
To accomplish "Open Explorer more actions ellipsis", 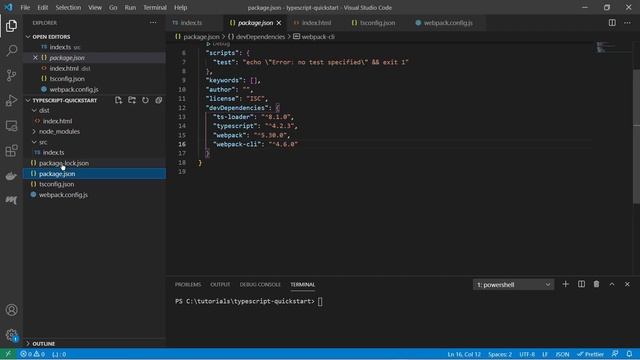I will point(153,23).
